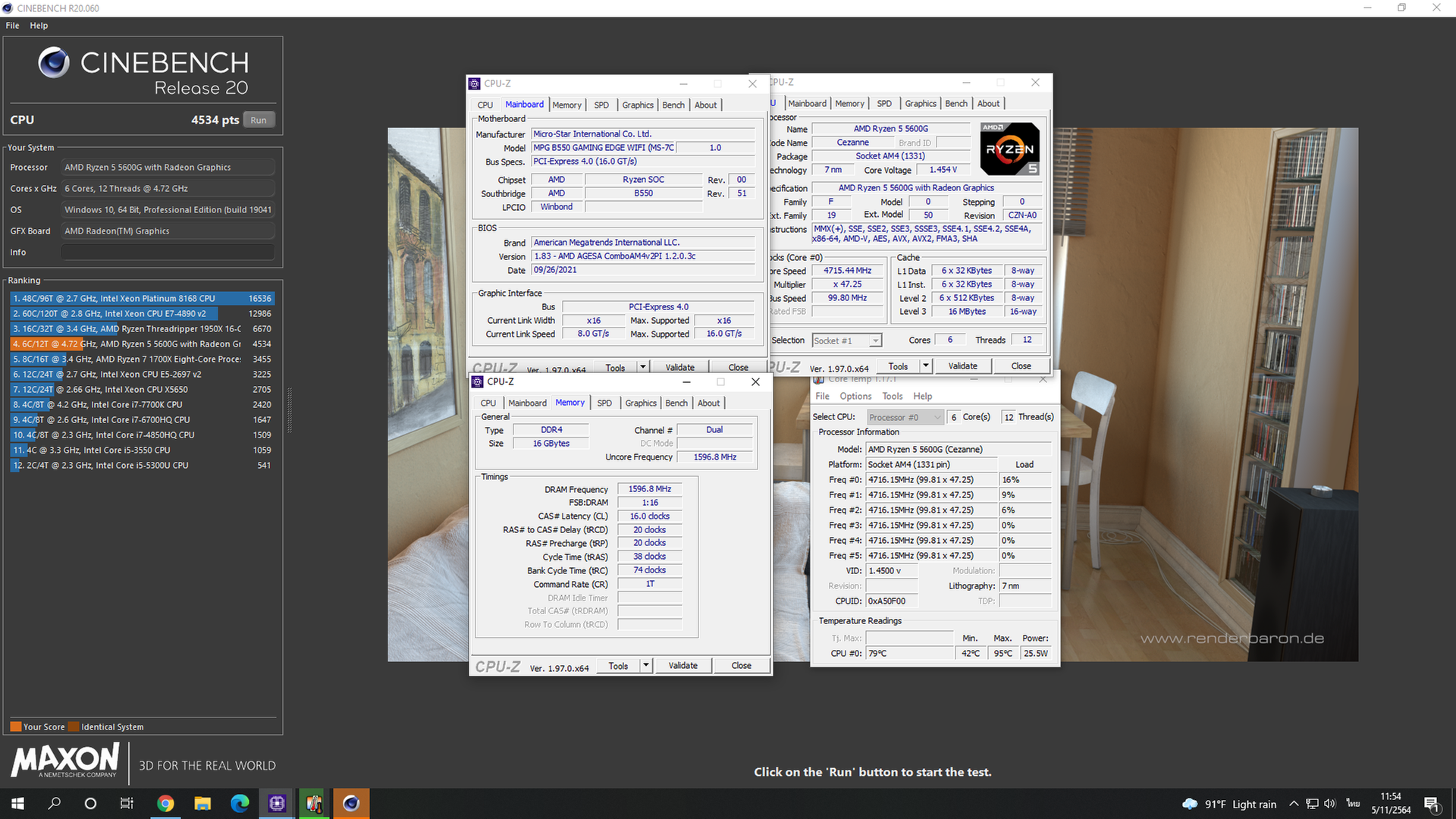
Task: Open Tools dropdown arrow in Memory window
Action: pos(645,665)
